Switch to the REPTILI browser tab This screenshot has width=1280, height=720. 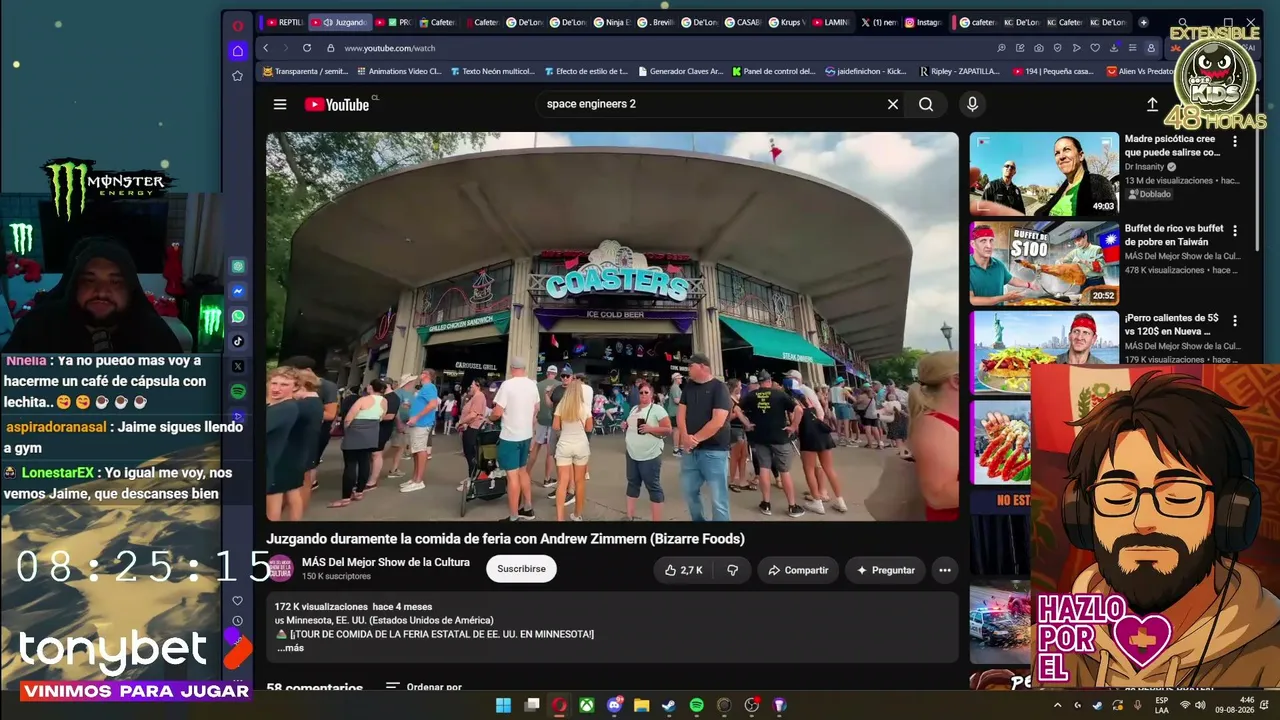[x=285, y=22]
